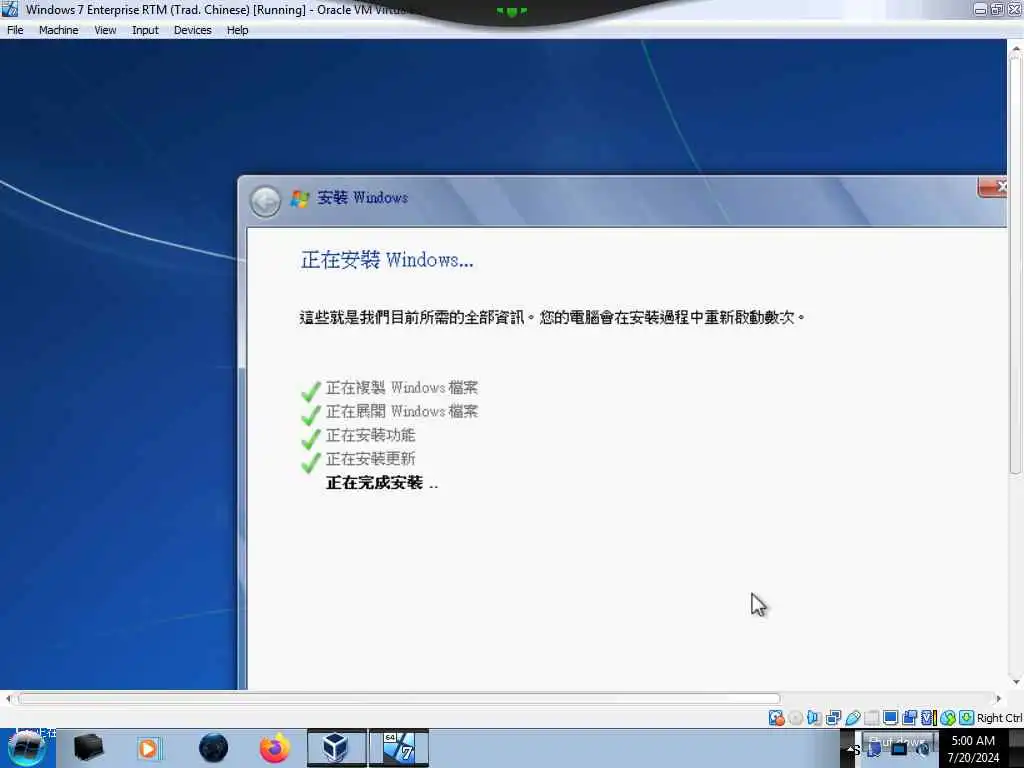Click the VirtualBox window title bar icon

(10, 9)
